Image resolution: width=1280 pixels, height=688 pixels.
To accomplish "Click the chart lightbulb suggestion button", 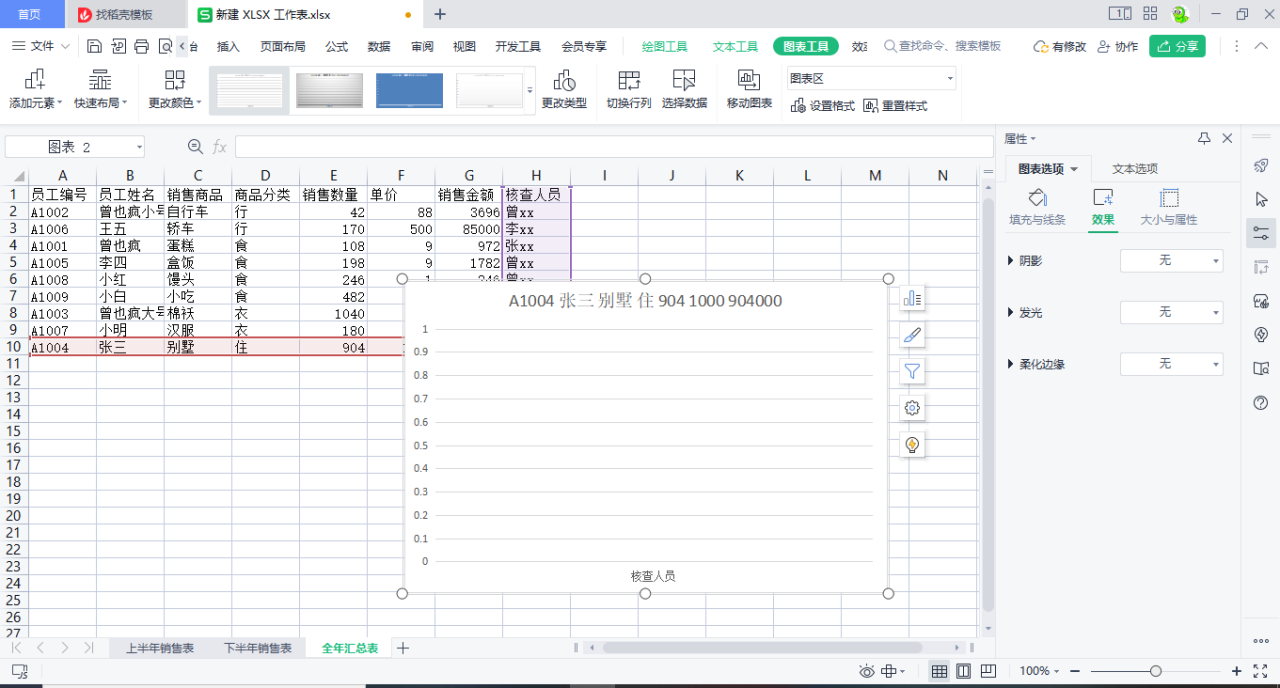I will pos(912,445).
